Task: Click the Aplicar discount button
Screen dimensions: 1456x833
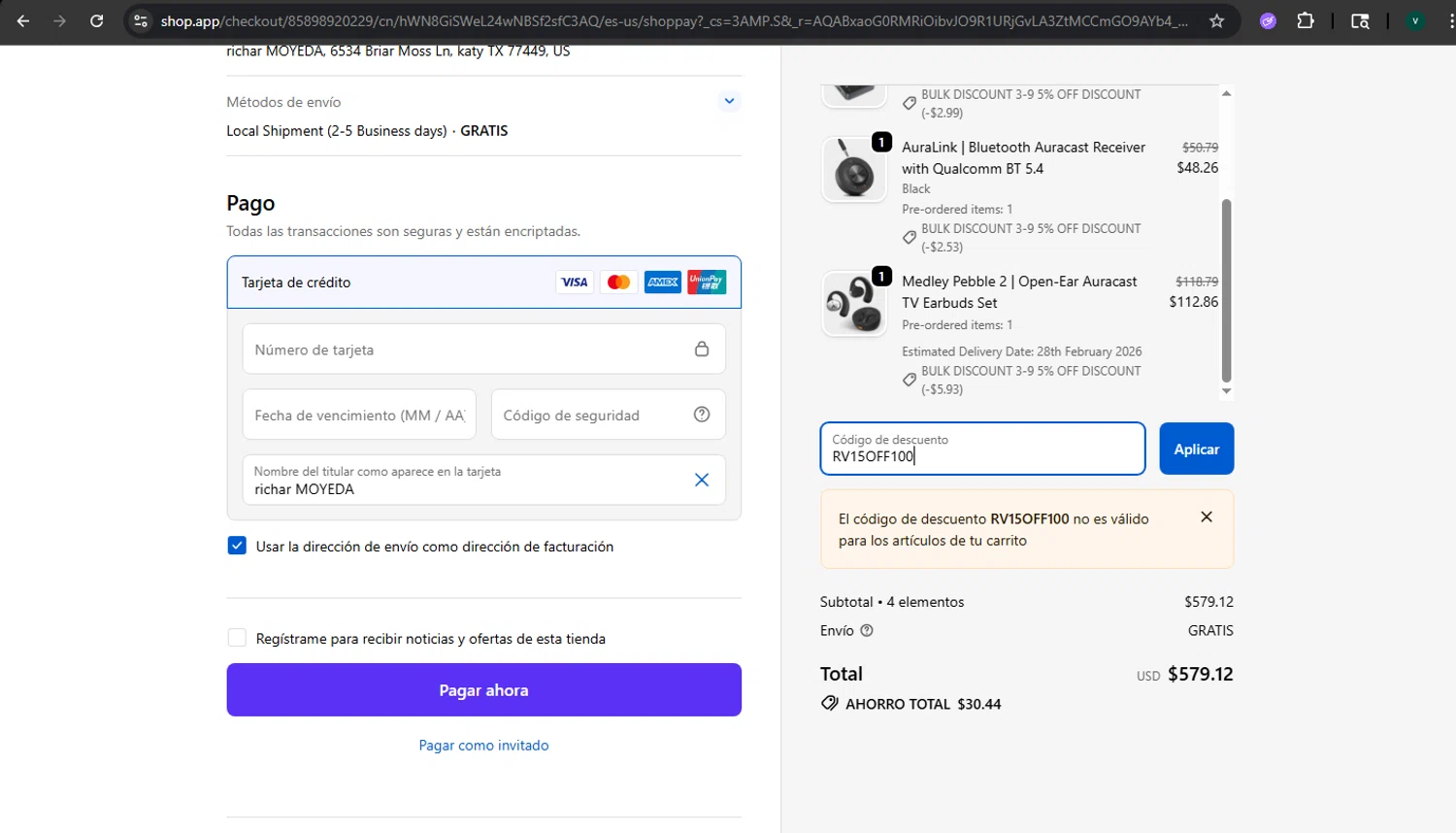Action: click(1197, 449)
